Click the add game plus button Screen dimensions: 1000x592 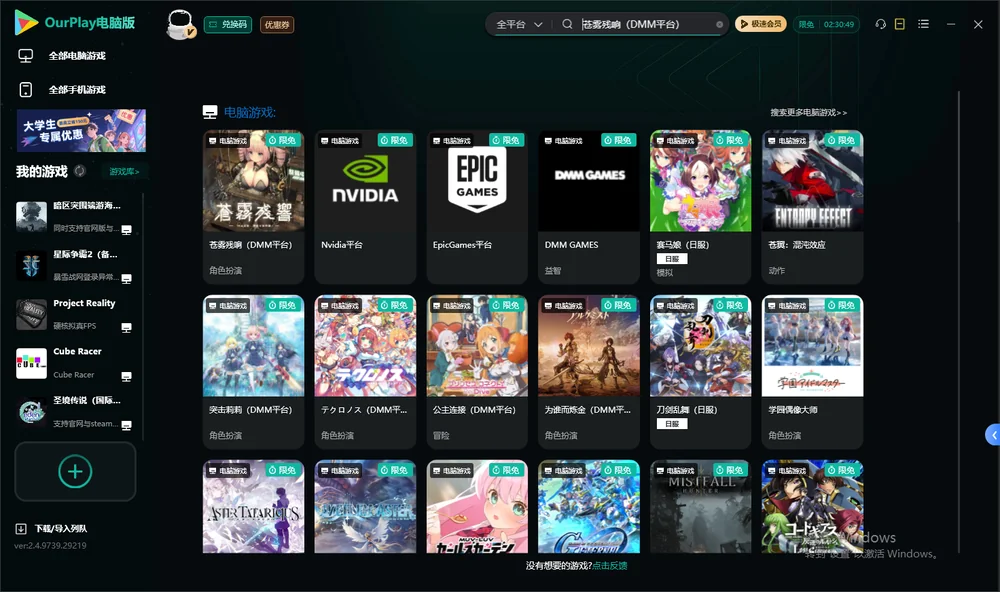tap(75, 471)
